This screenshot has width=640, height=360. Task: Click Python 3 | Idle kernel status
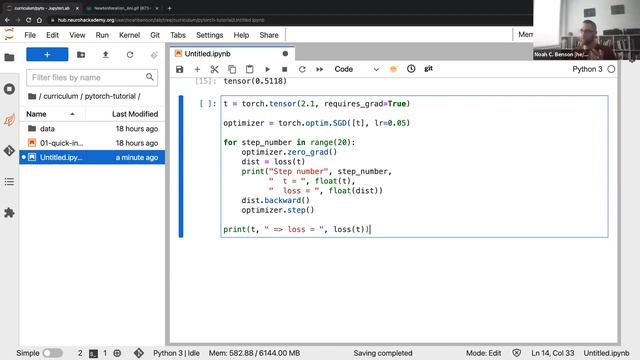pyautogui.click(x=176, y=353)
